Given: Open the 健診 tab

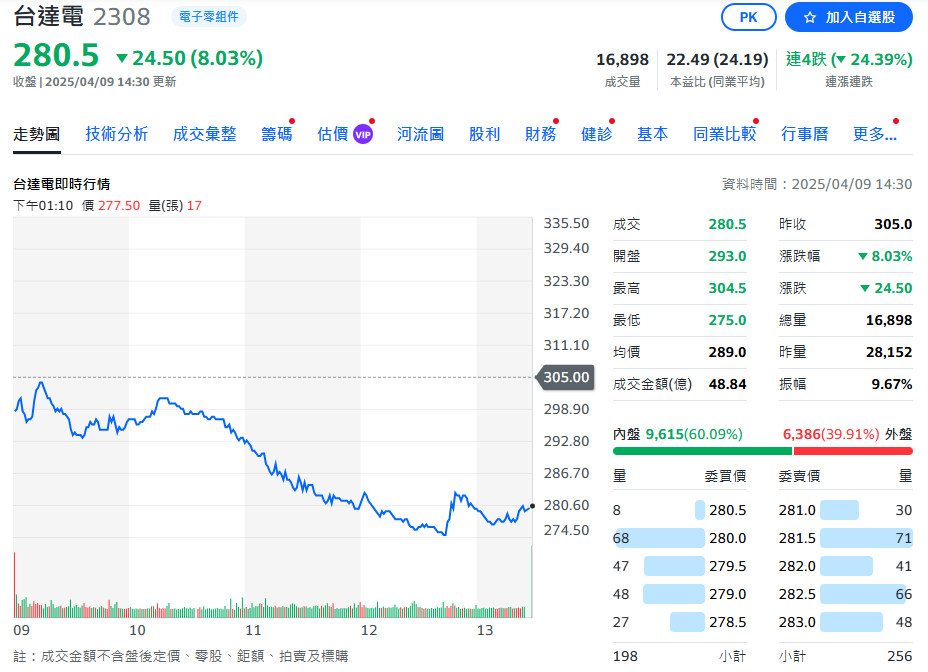Looking at the screenshot, I should coord(597,134).
